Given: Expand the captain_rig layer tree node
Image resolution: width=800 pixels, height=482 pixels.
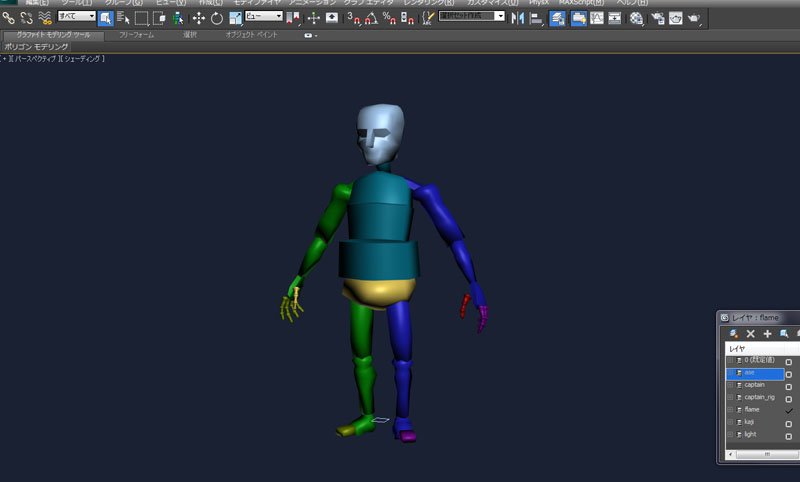Looking at the screenshot, I should [x=731, y=397].
